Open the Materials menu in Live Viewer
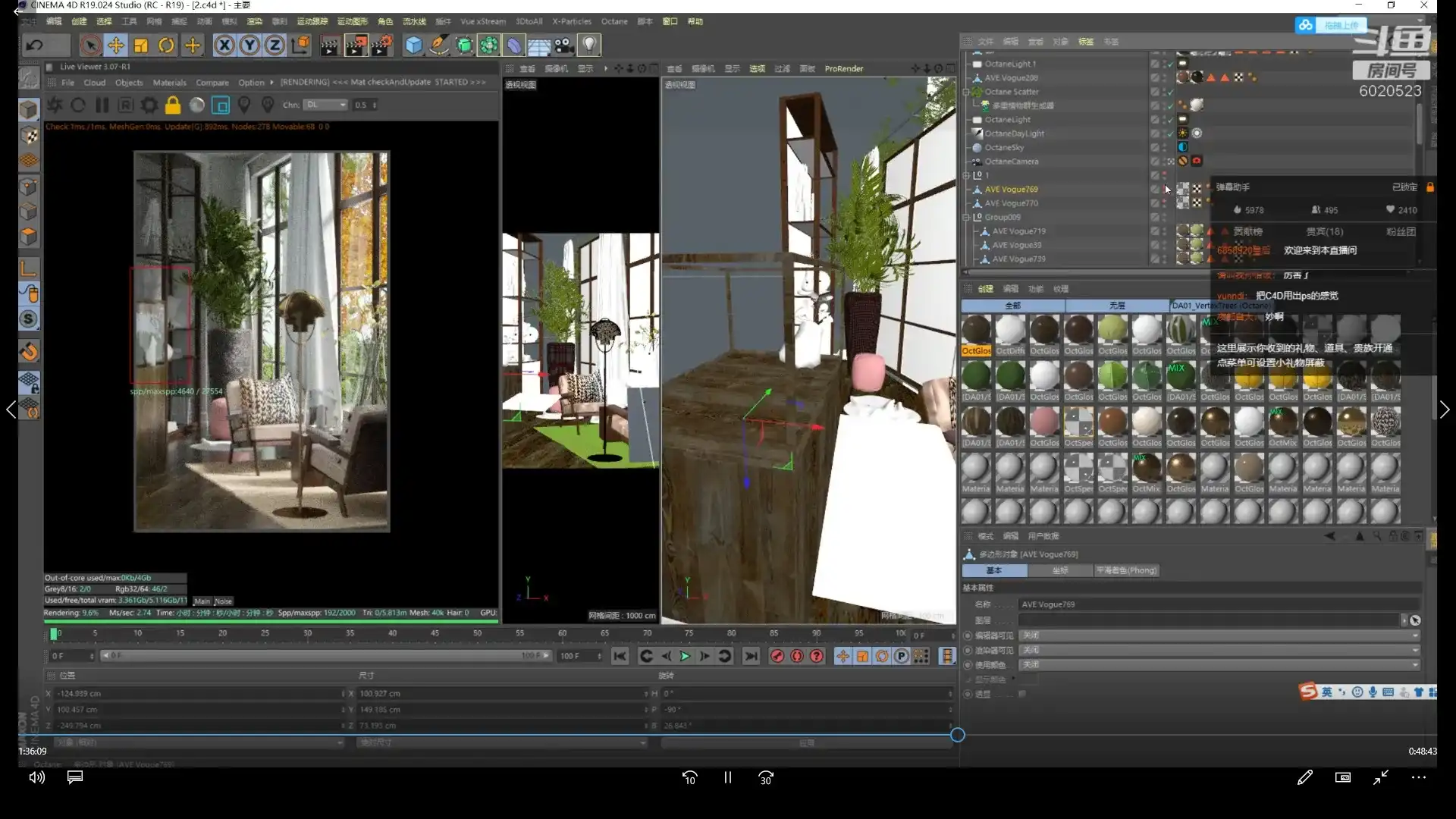1456x819 pixels. click(x=169, y=83)
